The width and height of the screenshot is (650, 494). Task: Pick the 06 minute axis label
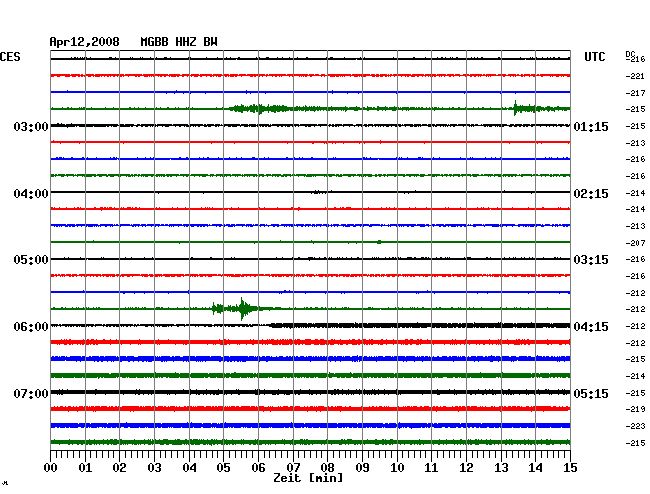258,467
